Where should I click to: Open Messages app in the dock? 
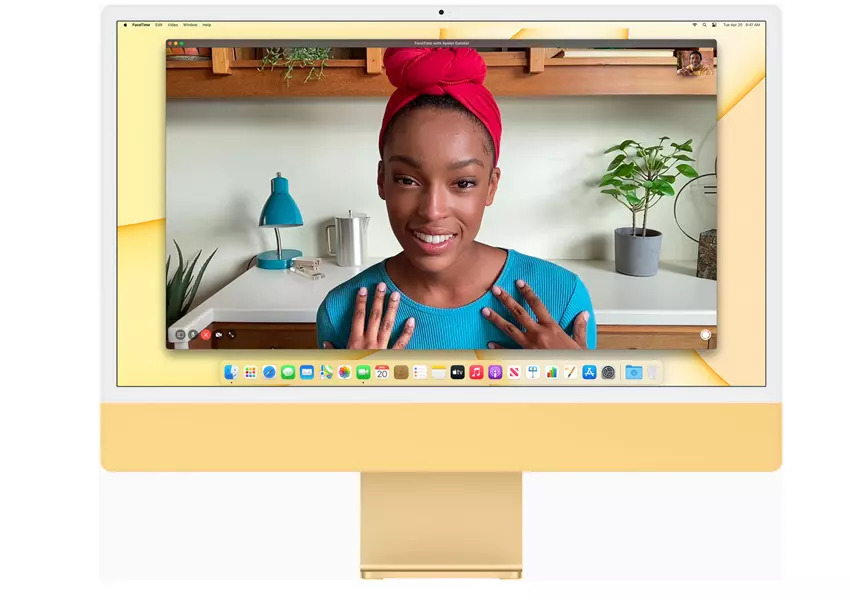(x=288, y=372)
